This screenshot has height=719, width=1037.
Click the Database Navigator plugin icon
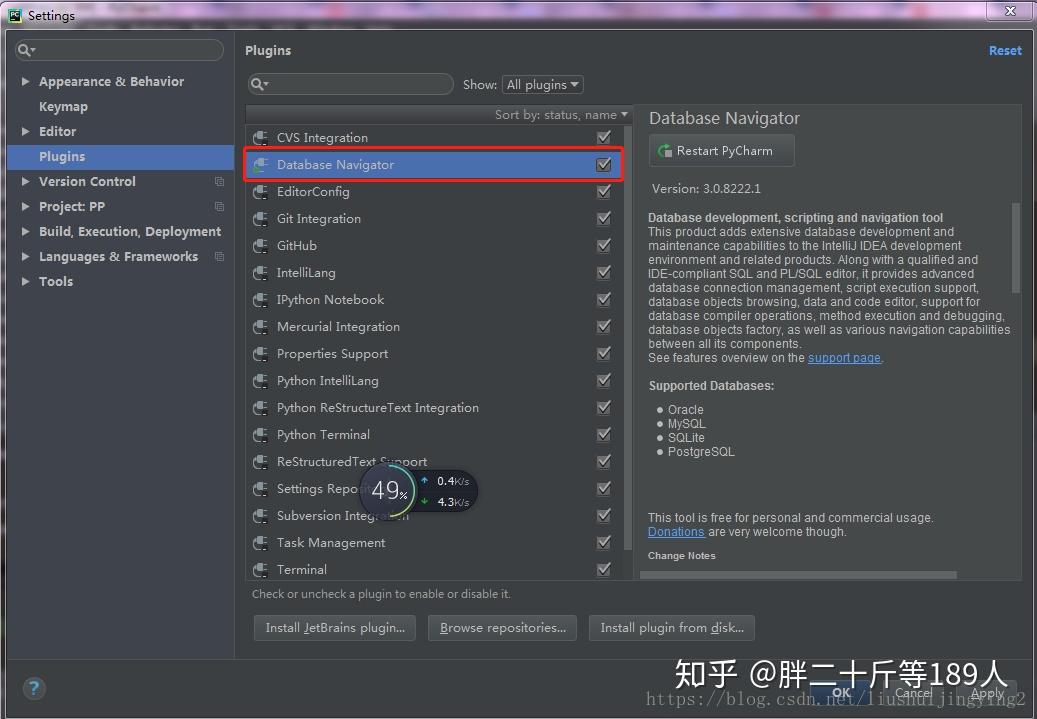tap(260, 164)
